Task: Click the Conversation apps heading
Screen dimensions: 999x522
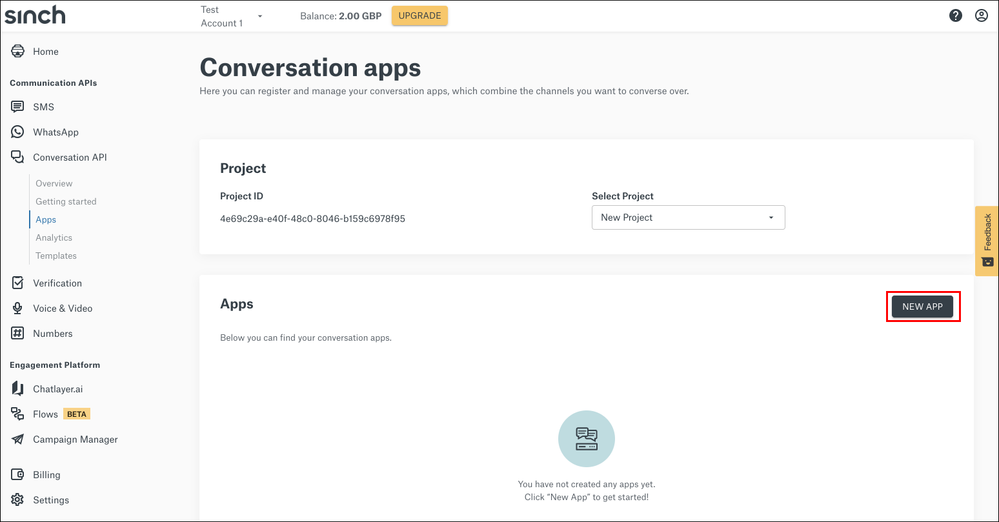Action: pyautogui.click(x=310, y=68)
